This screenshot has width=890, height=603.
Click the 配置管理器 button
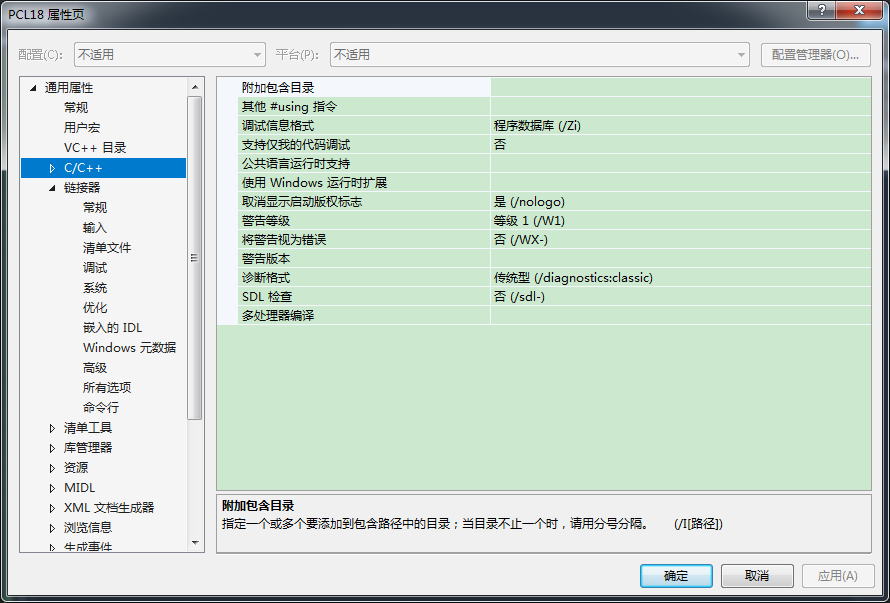point(815,55)
